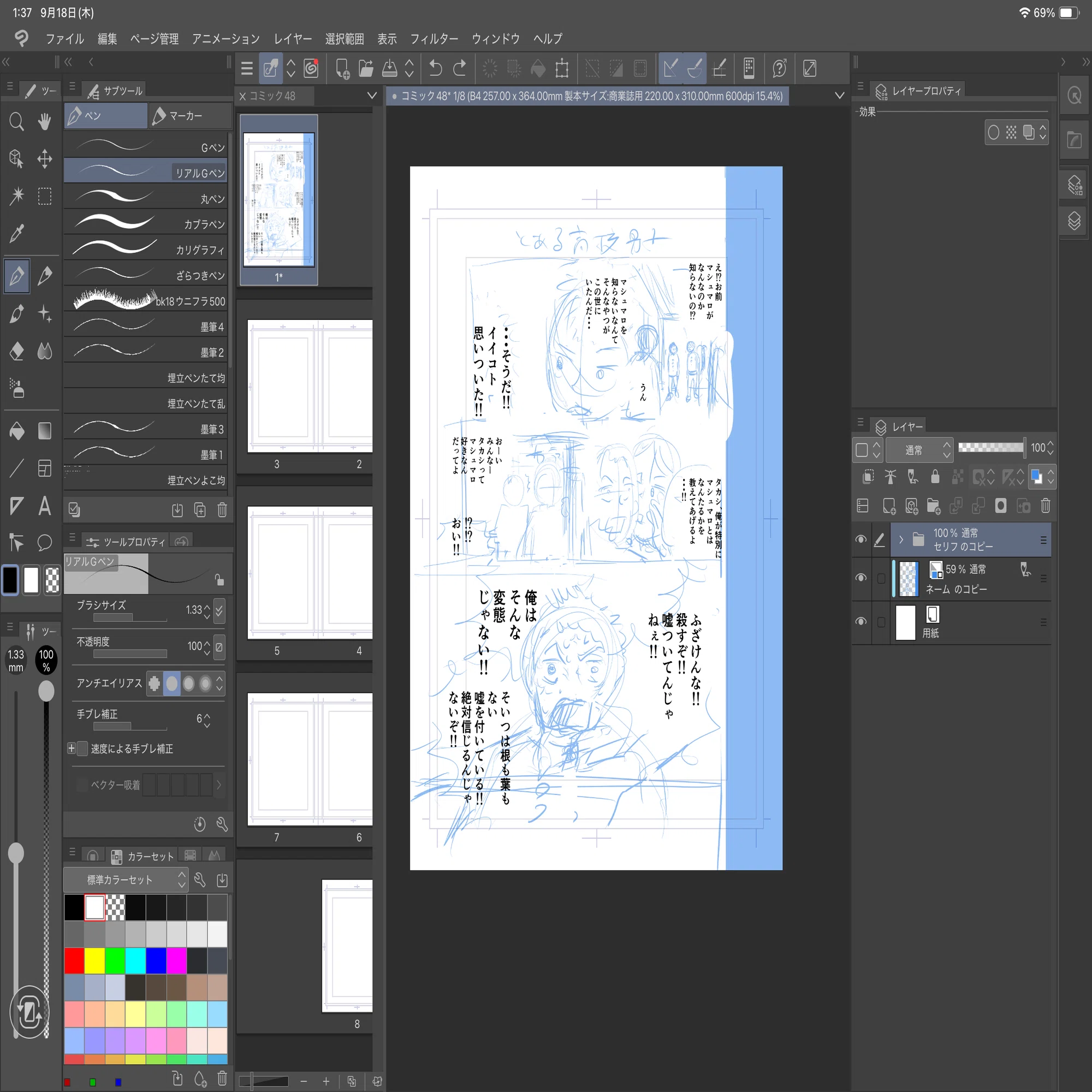Open the フィルター menu
Viewport: 1092px width, 1092px height.
pos(434,38)
